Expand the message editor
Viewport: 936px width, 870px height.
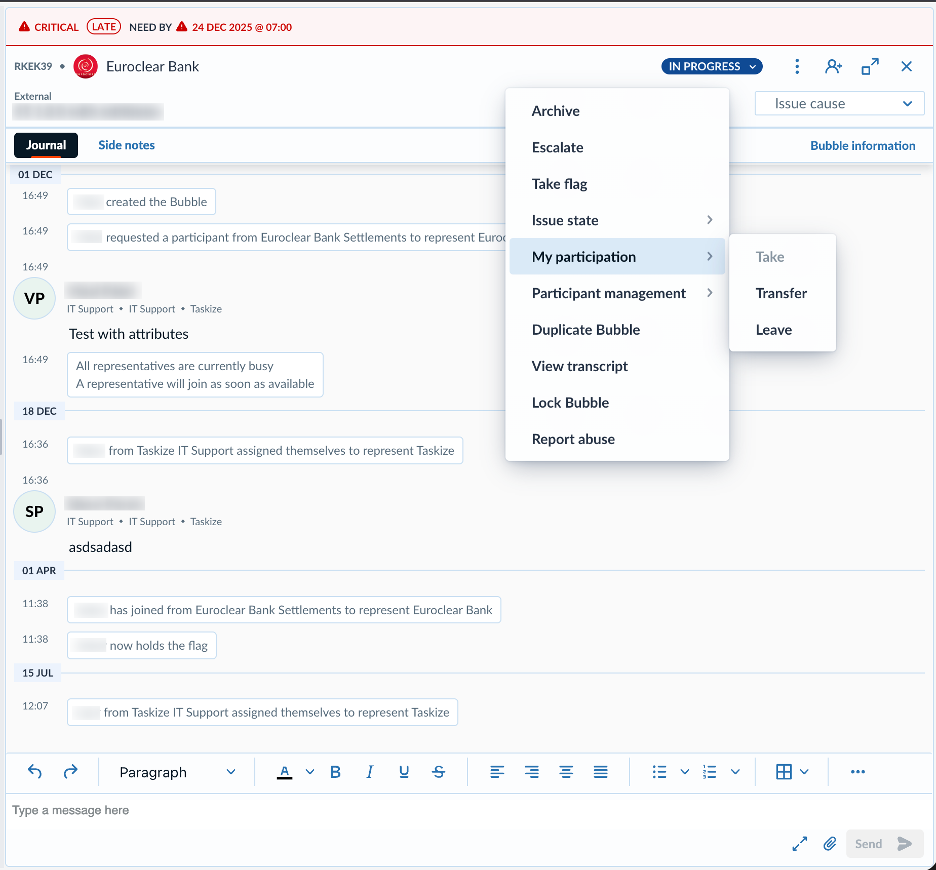[x=799, y=844]
